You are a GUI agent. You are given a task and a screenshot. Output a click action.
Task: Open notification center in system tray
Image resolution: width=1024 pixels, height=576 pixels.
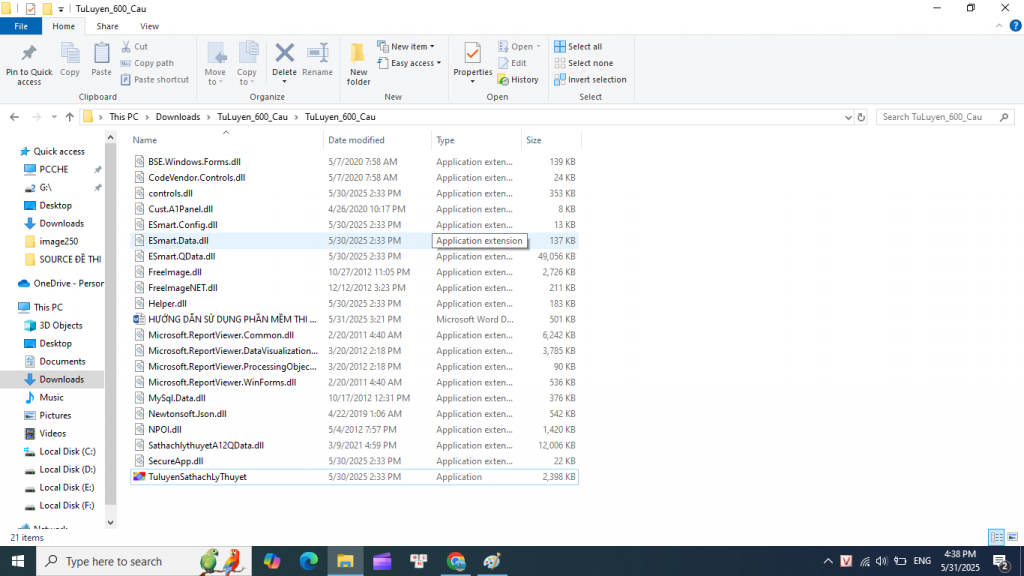pyautogui.click(x=1000, y=561)
